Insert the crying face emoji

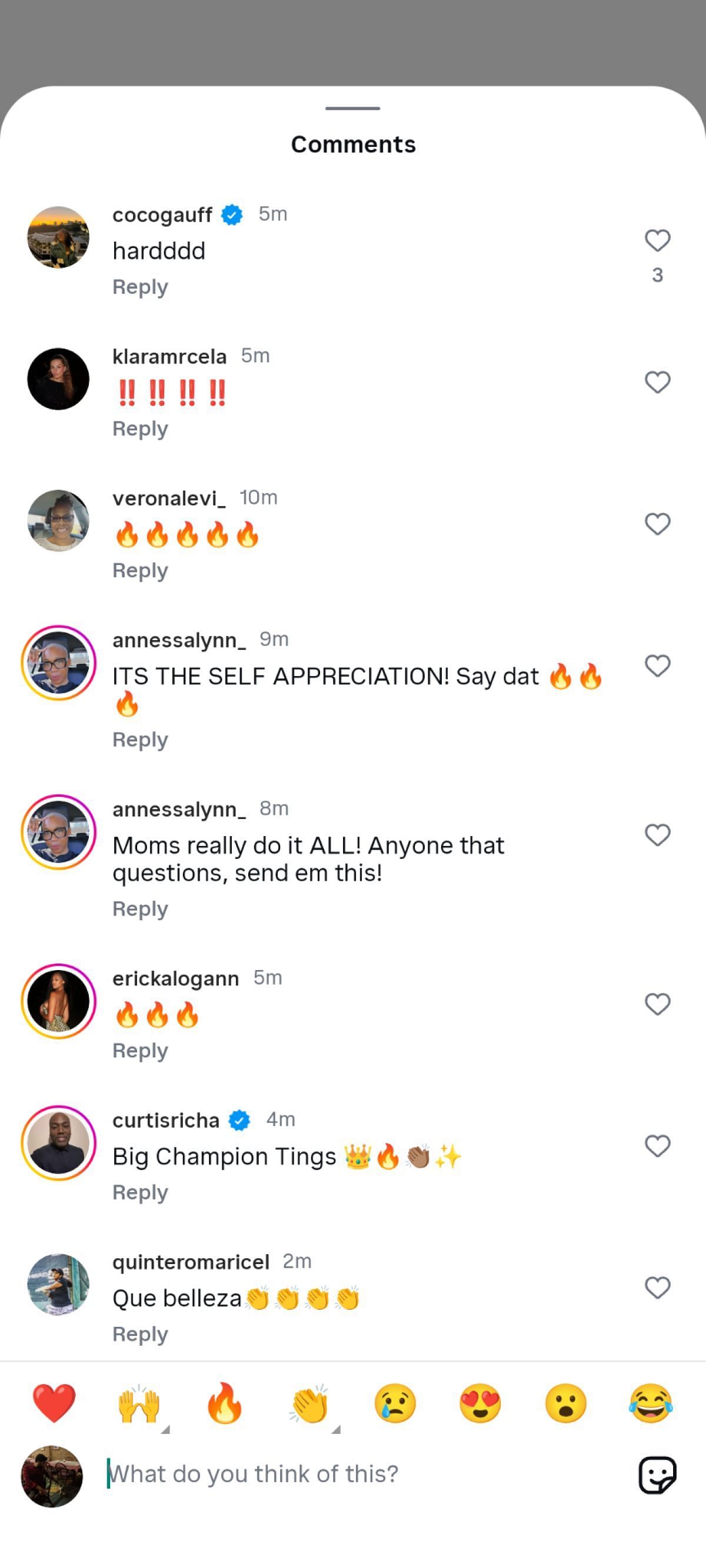(x=395, y=1403)
